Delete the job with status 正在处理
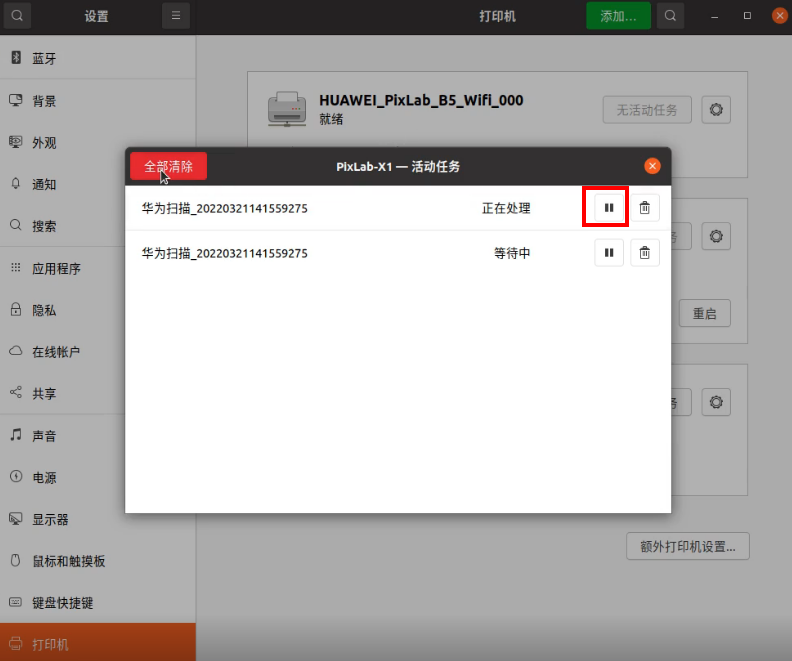This screenshot has width=792, height=661. point(645,208)
